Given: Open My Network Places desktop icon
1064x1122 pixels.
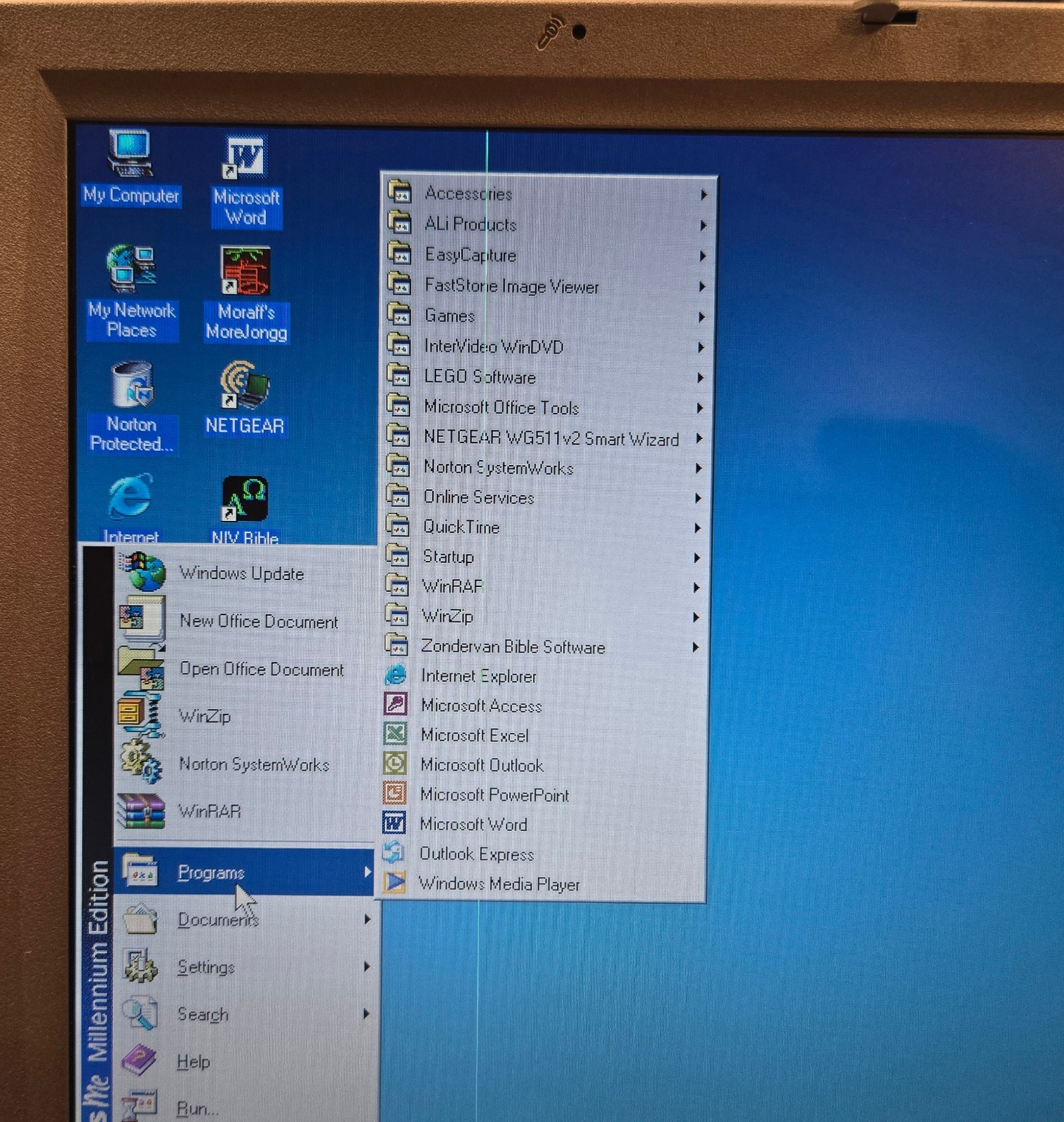Looking at the screenshot, I should click(x=132, y=292).
